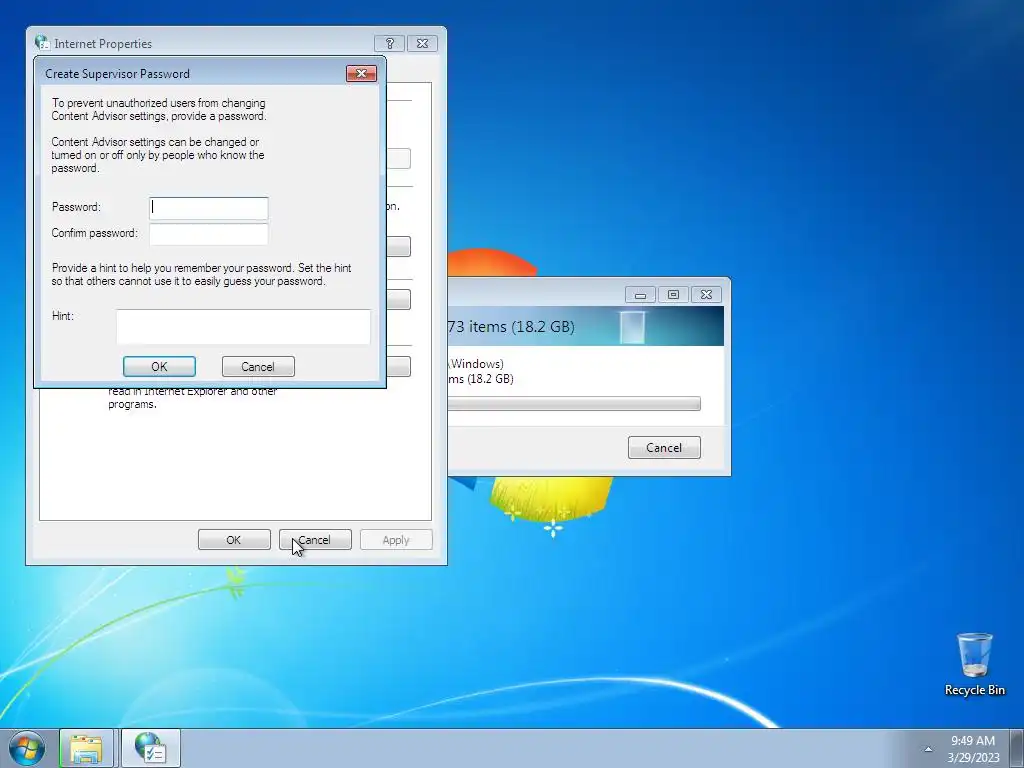This screenshot has width=1024, height=768.
Task: Click Internet Properties taskbar icon
Action: [x=150, y=748]
